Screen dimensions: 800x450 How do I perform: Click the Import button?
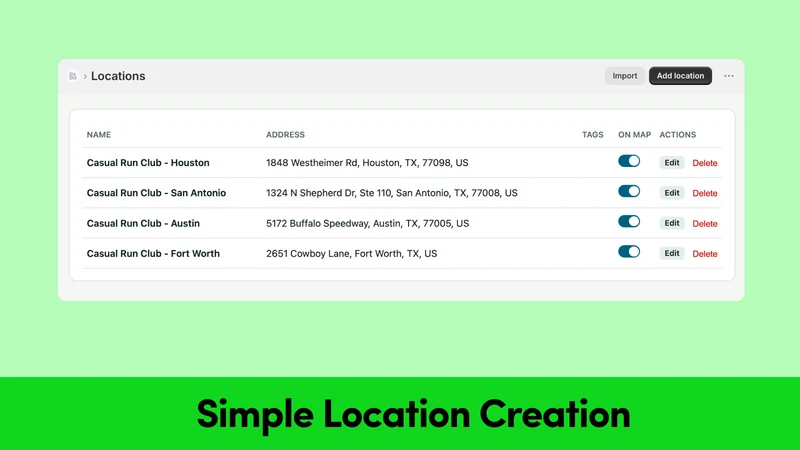coord(624,76)
